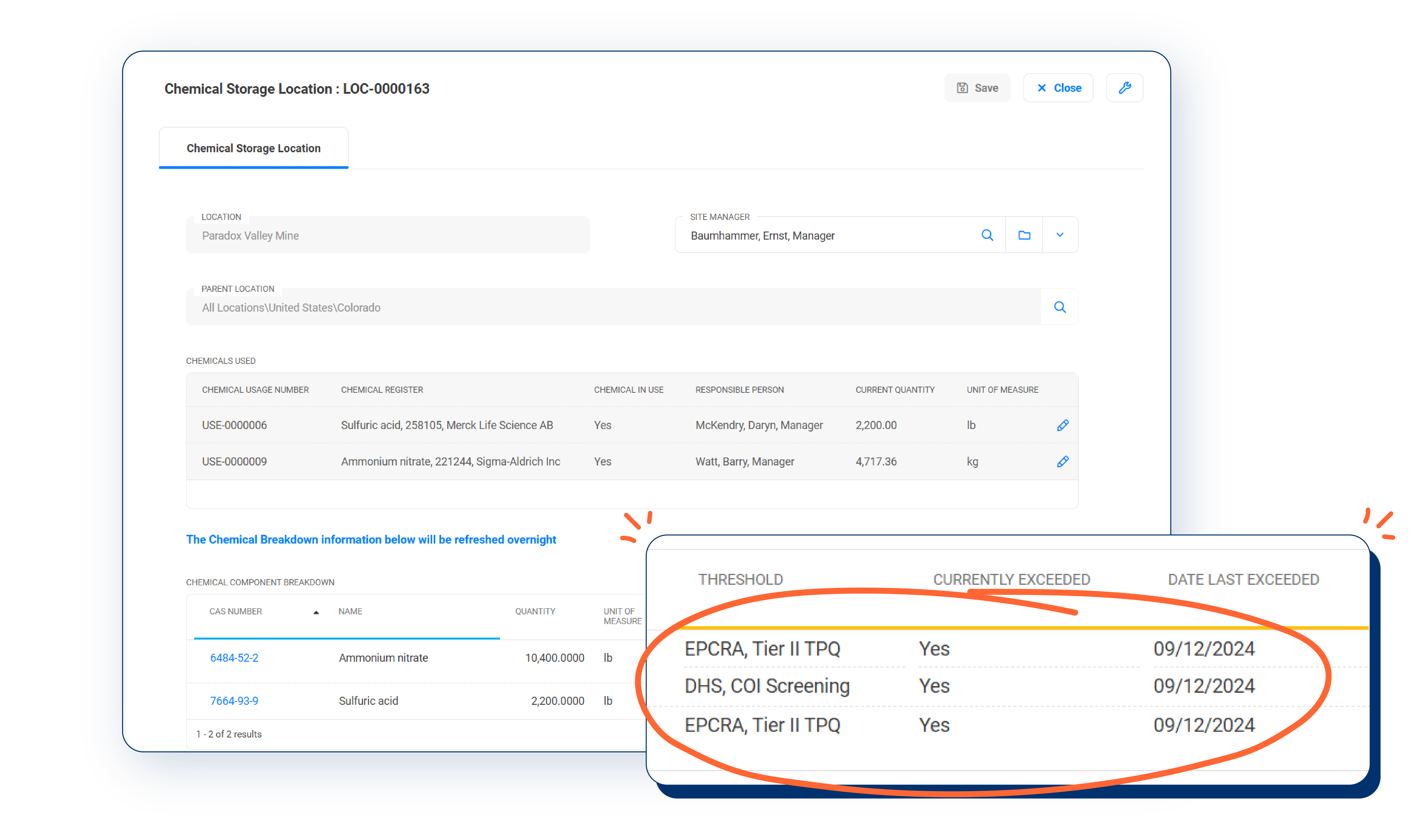
Task: Select USE-0000006 cell
Action: [234, 425]
